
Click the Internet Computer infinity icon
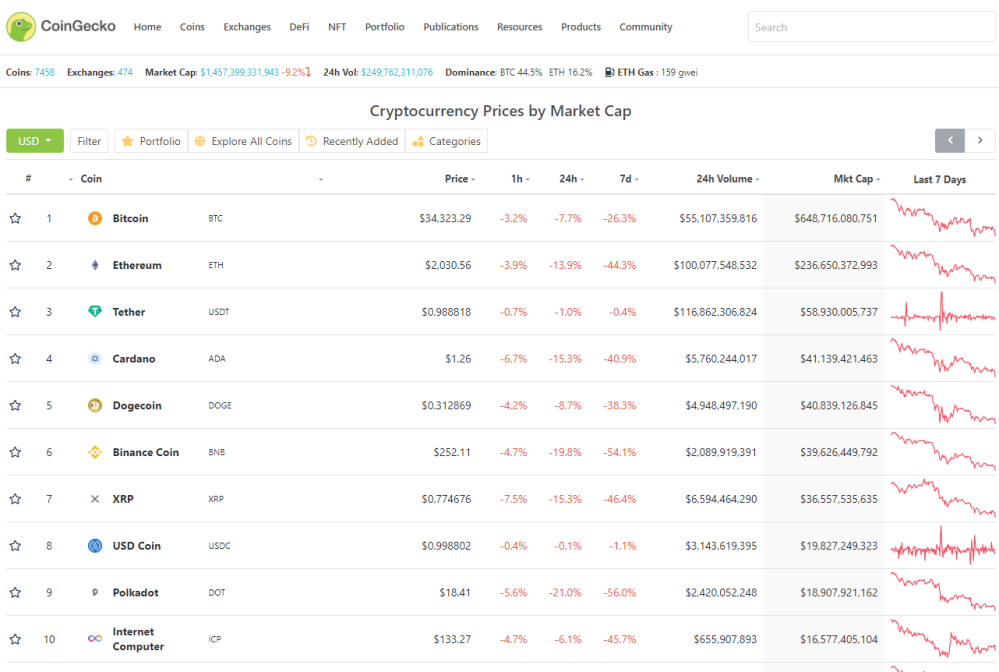95,639
